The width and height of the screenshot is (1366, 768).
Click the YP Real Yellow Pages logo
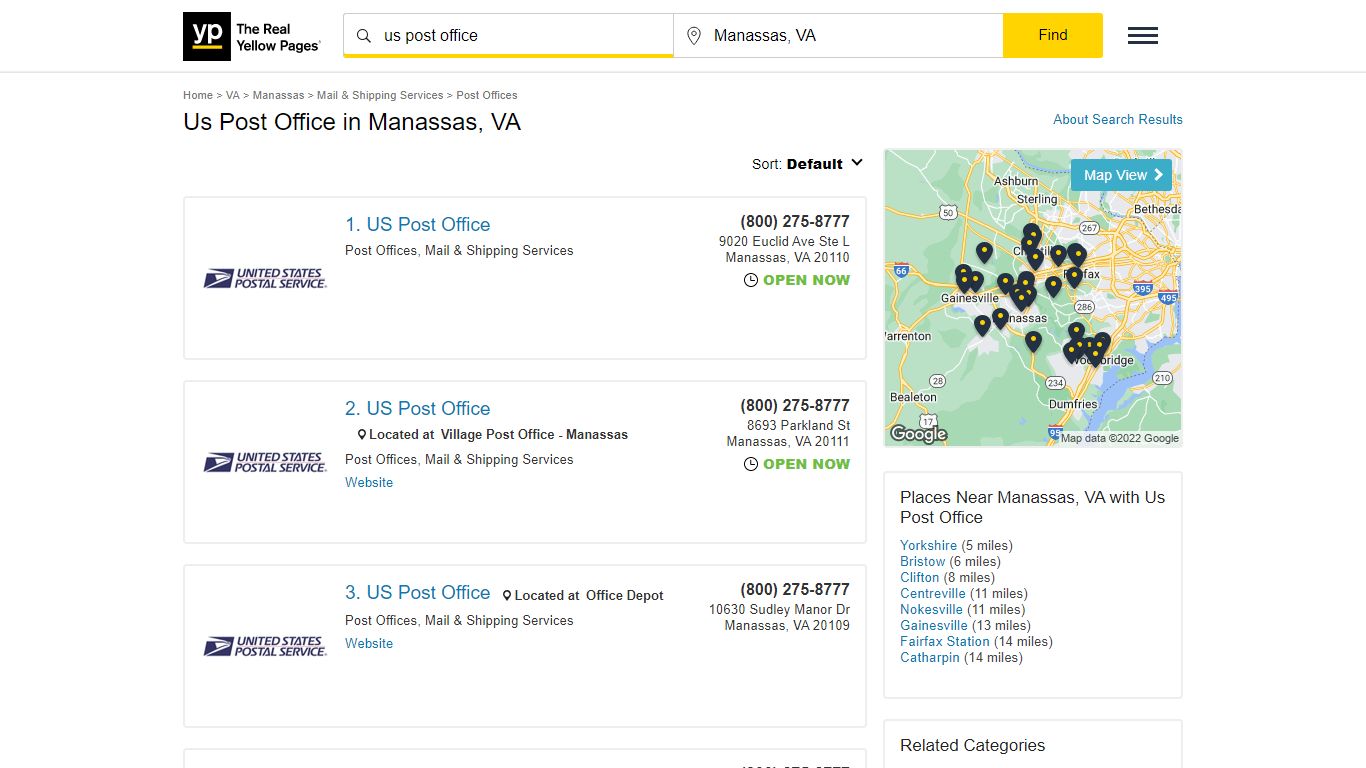[x=252, y=36]
